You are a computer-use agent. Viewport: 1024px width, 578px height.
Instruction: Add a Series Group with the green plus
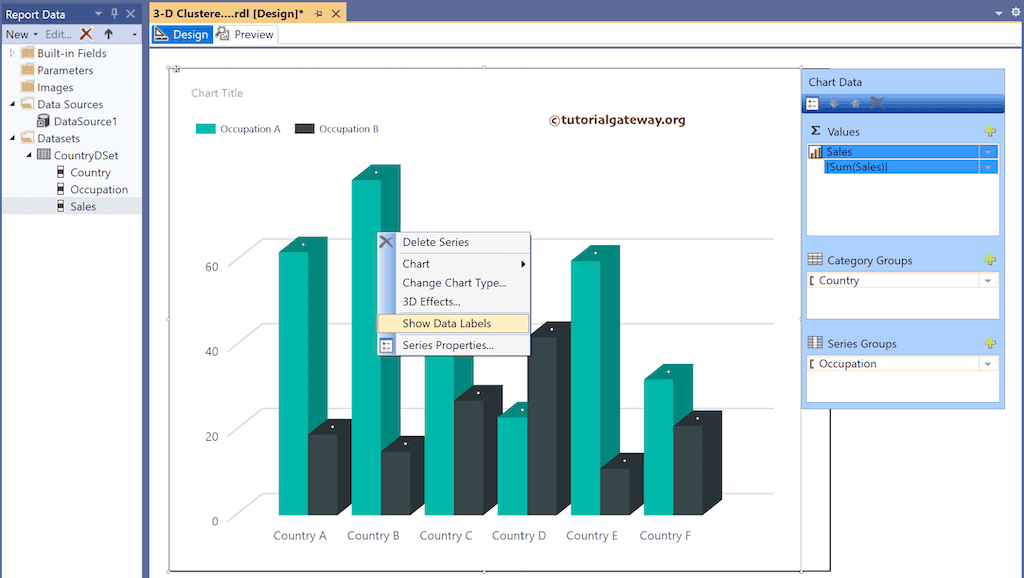[991, 343]
